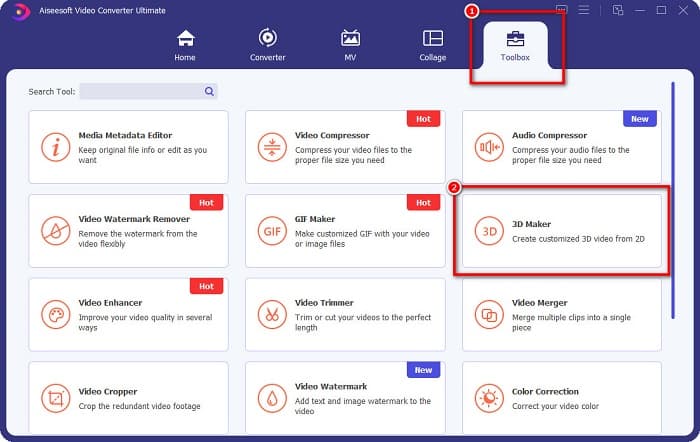
Task: Click the vertical scrollbar of the tool list
Action: (673, 200)
